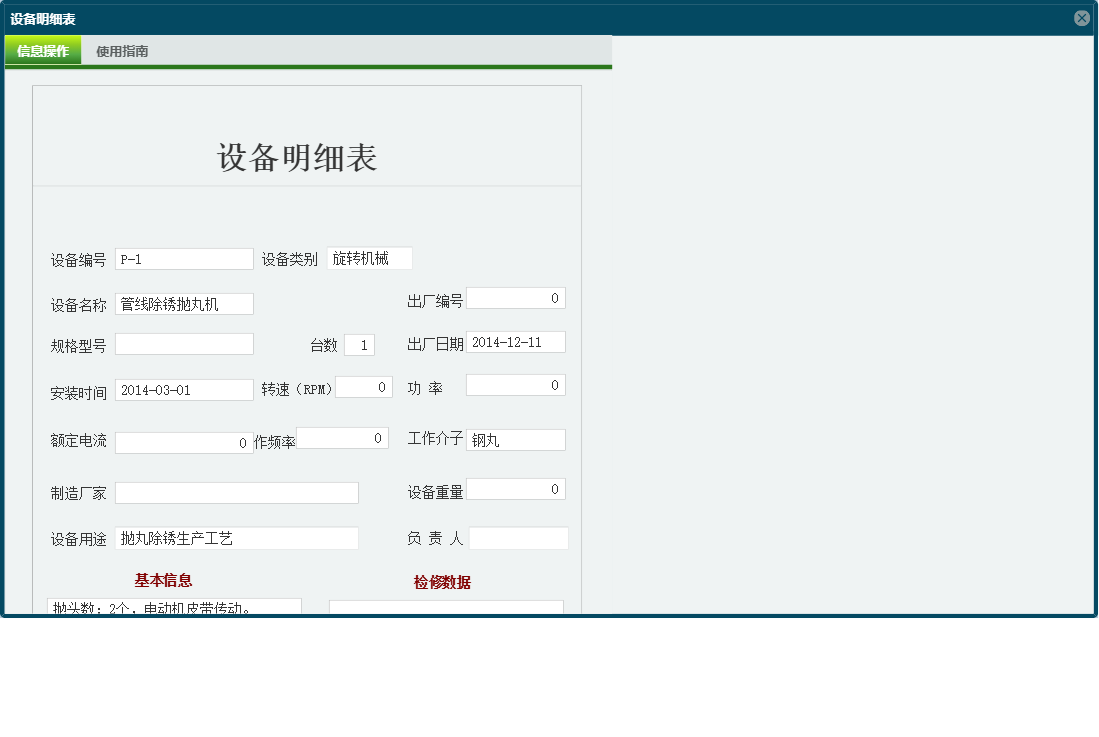
Task: Click the 设备用途 field with 抛丸除锈生产工艺
Action: 237,538
